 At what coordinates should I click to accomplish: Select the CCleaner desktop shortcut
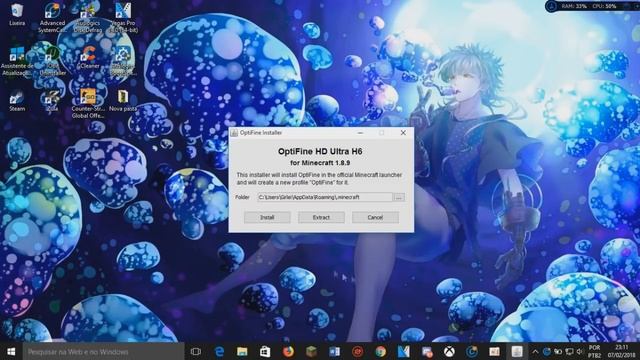[x=87, y=57]
